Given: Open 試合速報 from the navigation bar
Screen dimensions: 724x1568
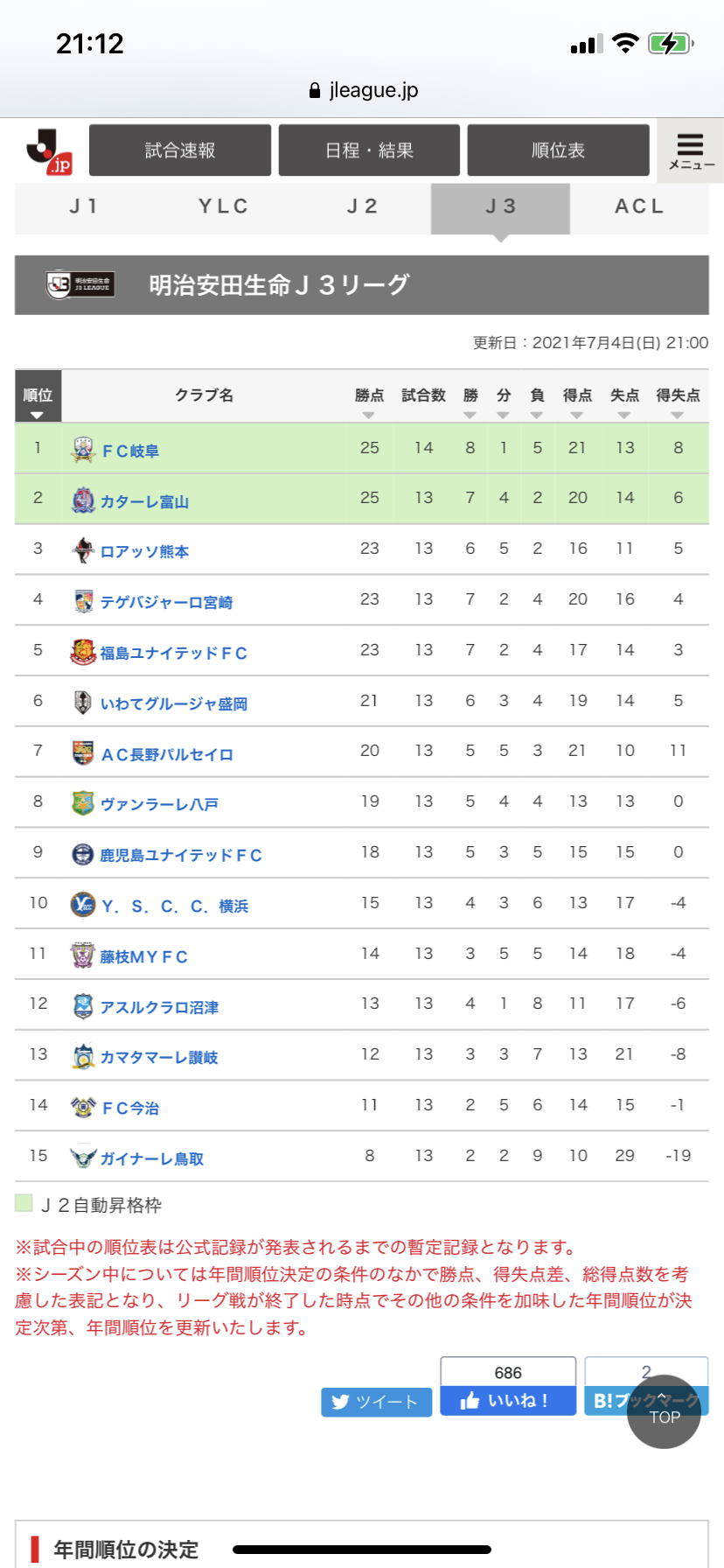Looking at the screenshot, I should pyautogui.click(x=180, y=150).
